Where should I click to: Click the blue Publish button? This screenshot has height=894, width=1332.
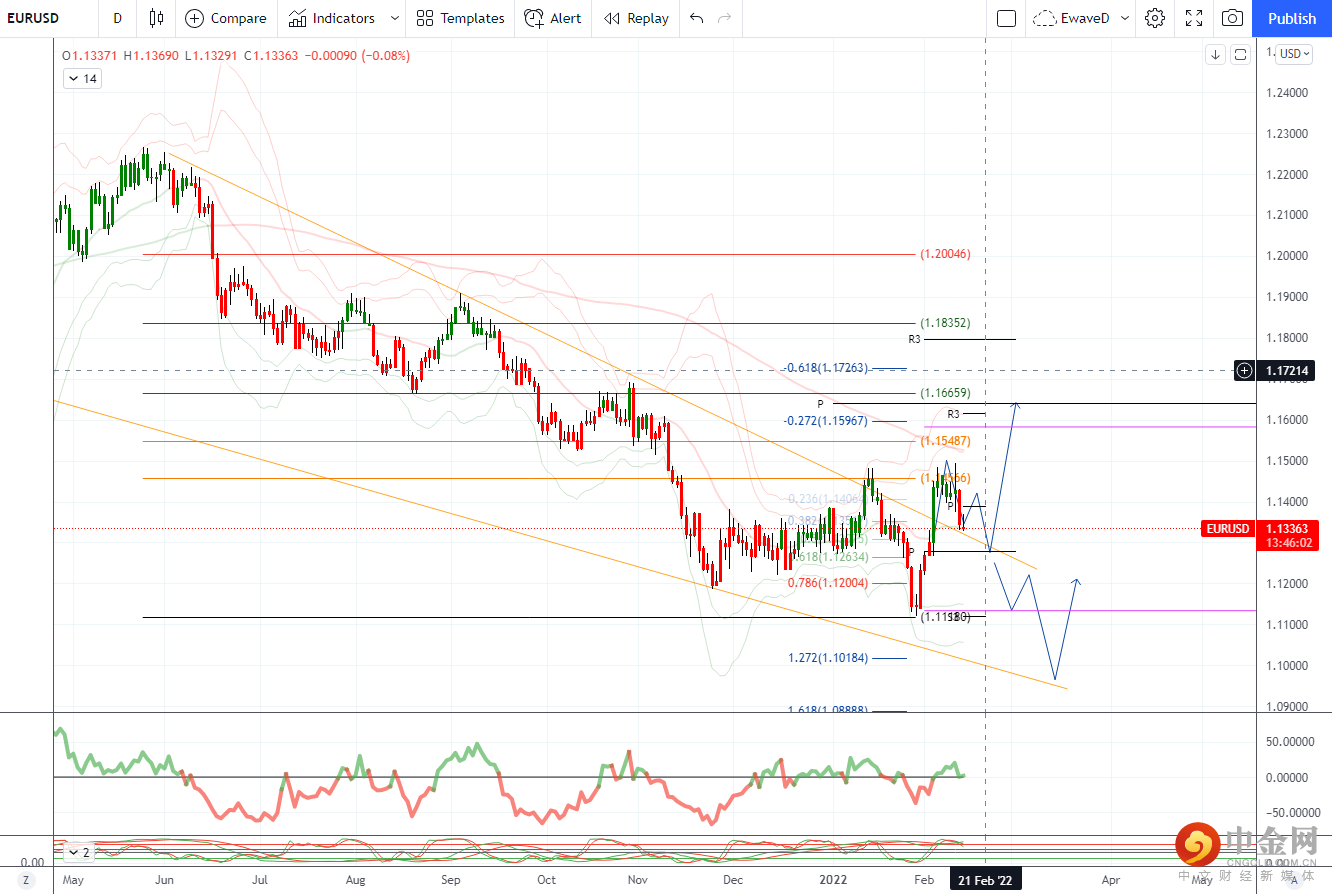point(1292,18)
